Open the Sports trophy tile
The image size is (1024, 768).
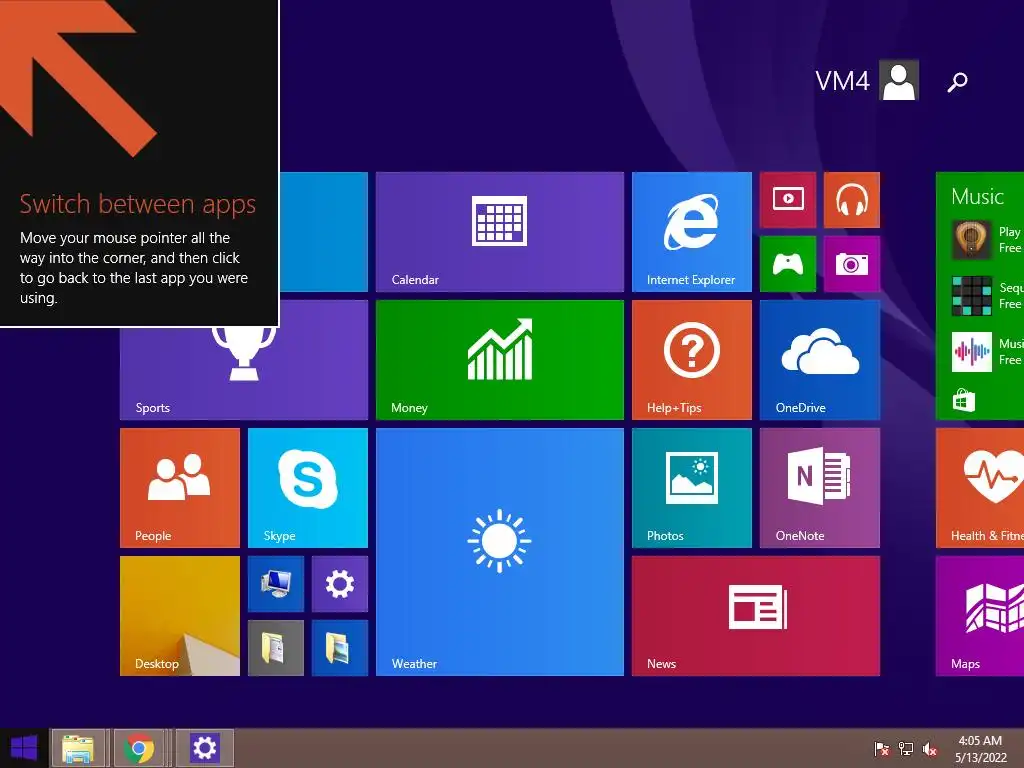coord(244,374)
